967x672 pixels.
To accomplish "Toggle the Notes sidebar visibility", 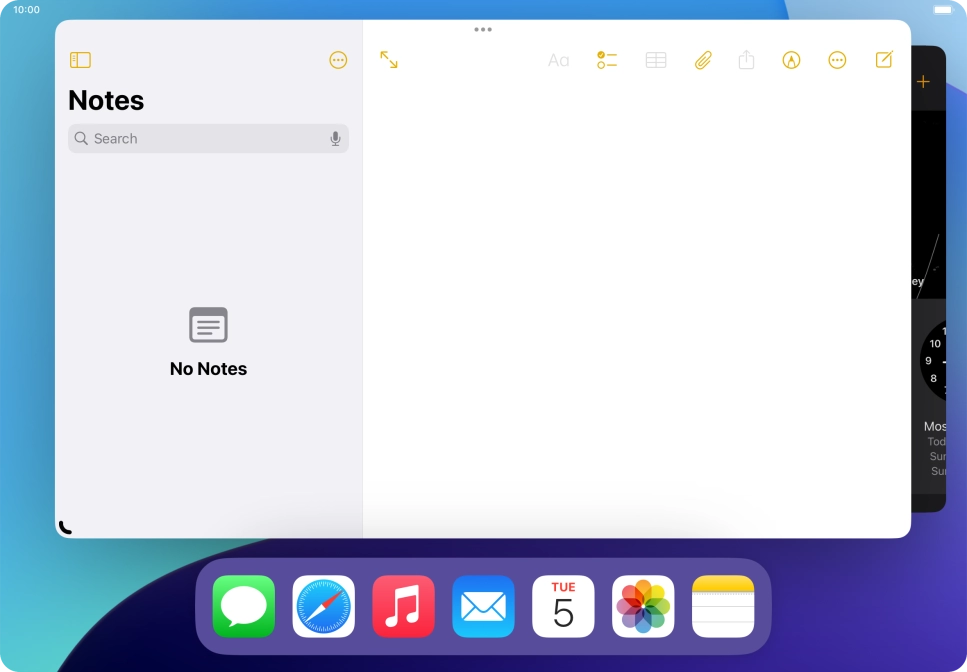I will click(x=80, y=60).
